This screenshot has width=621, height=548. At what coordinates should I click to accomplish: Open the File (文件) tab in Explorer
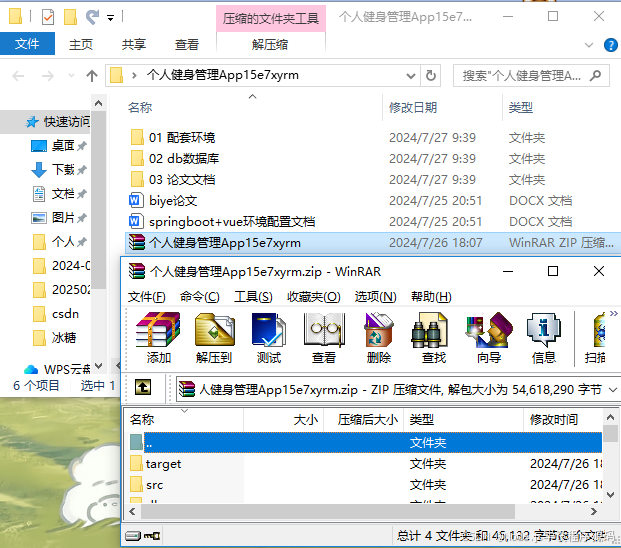[x=27, y=44]
